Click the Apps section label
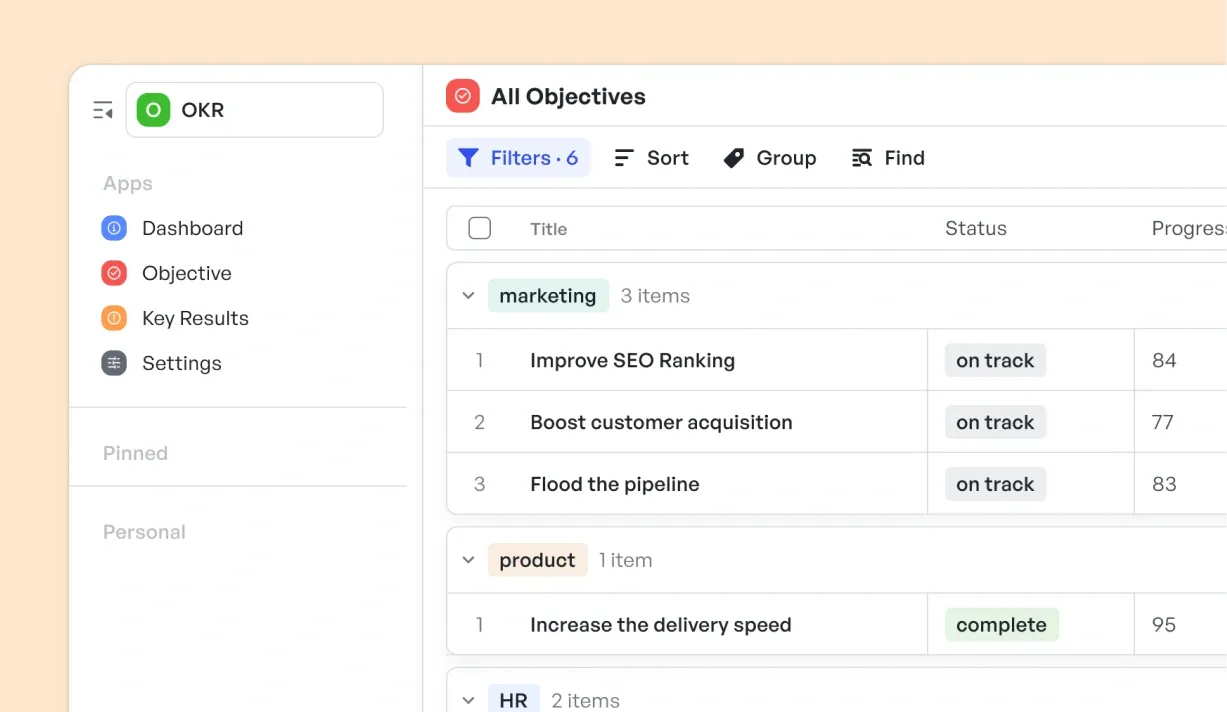Screen dimensions: 1227x712 tap(128, 184)
